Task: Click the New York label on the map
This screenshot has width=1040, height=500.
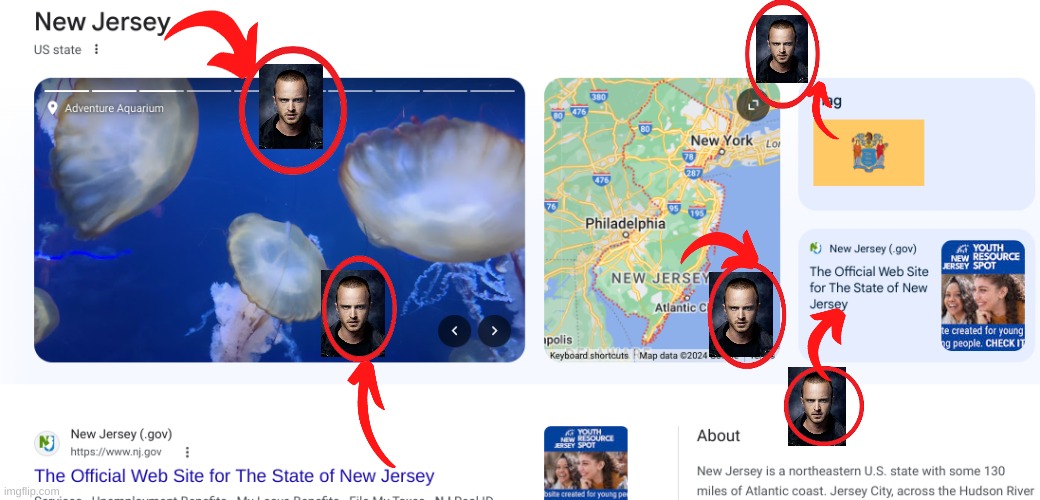Action: [x=722, y=141]
